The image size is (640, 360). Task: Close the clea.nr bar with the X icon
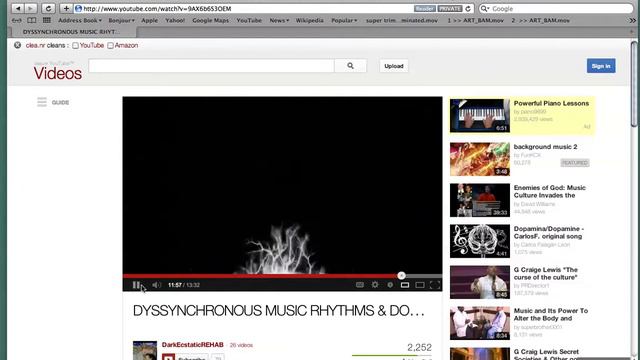coord(17,45)
